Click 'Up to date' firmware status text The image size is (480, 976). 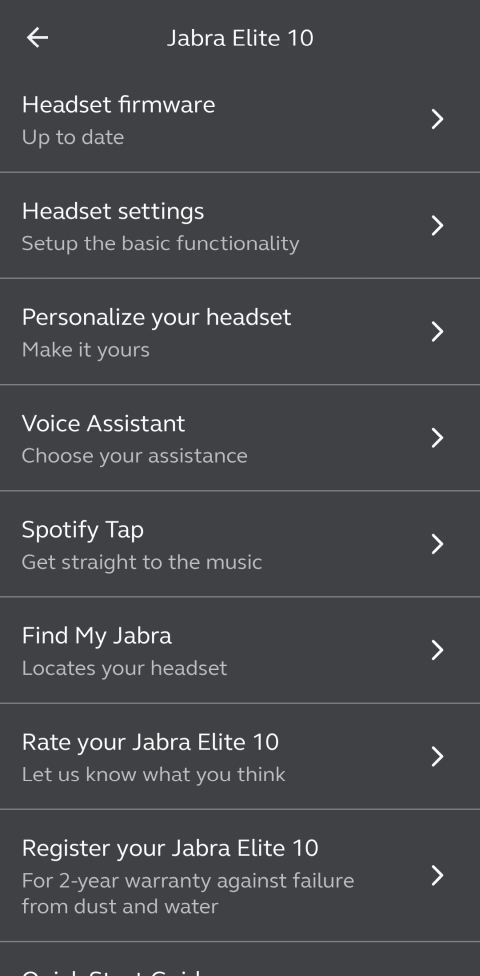click(73, 138)
